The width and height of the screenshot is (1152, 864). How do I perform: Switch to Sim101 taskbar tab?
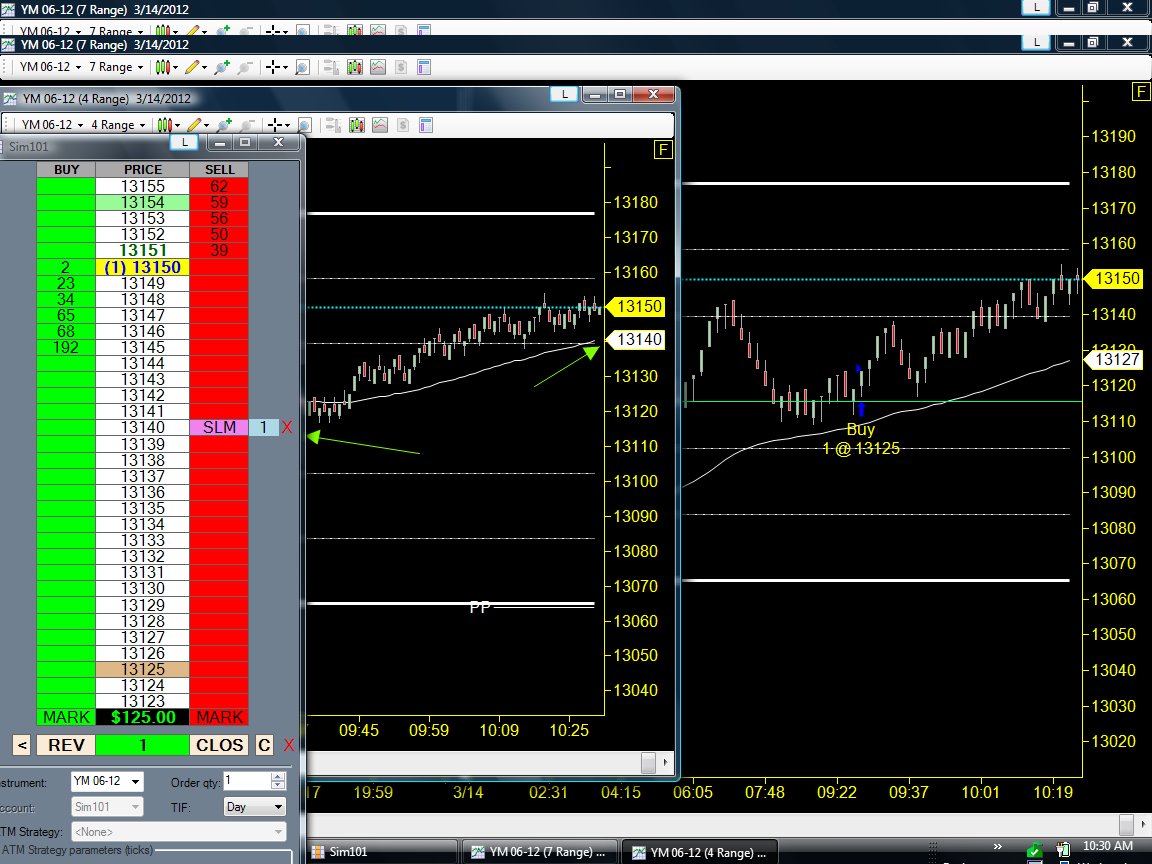coord(382,852)
